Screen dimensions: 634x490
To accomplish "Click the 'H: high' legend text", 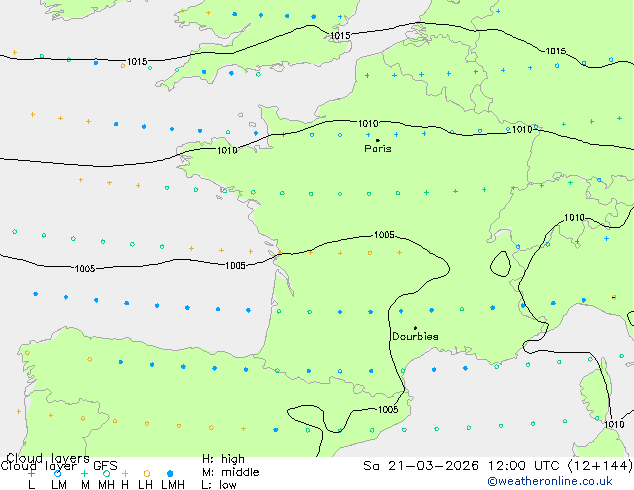I will pyautogui.click(x=223, y=459).
